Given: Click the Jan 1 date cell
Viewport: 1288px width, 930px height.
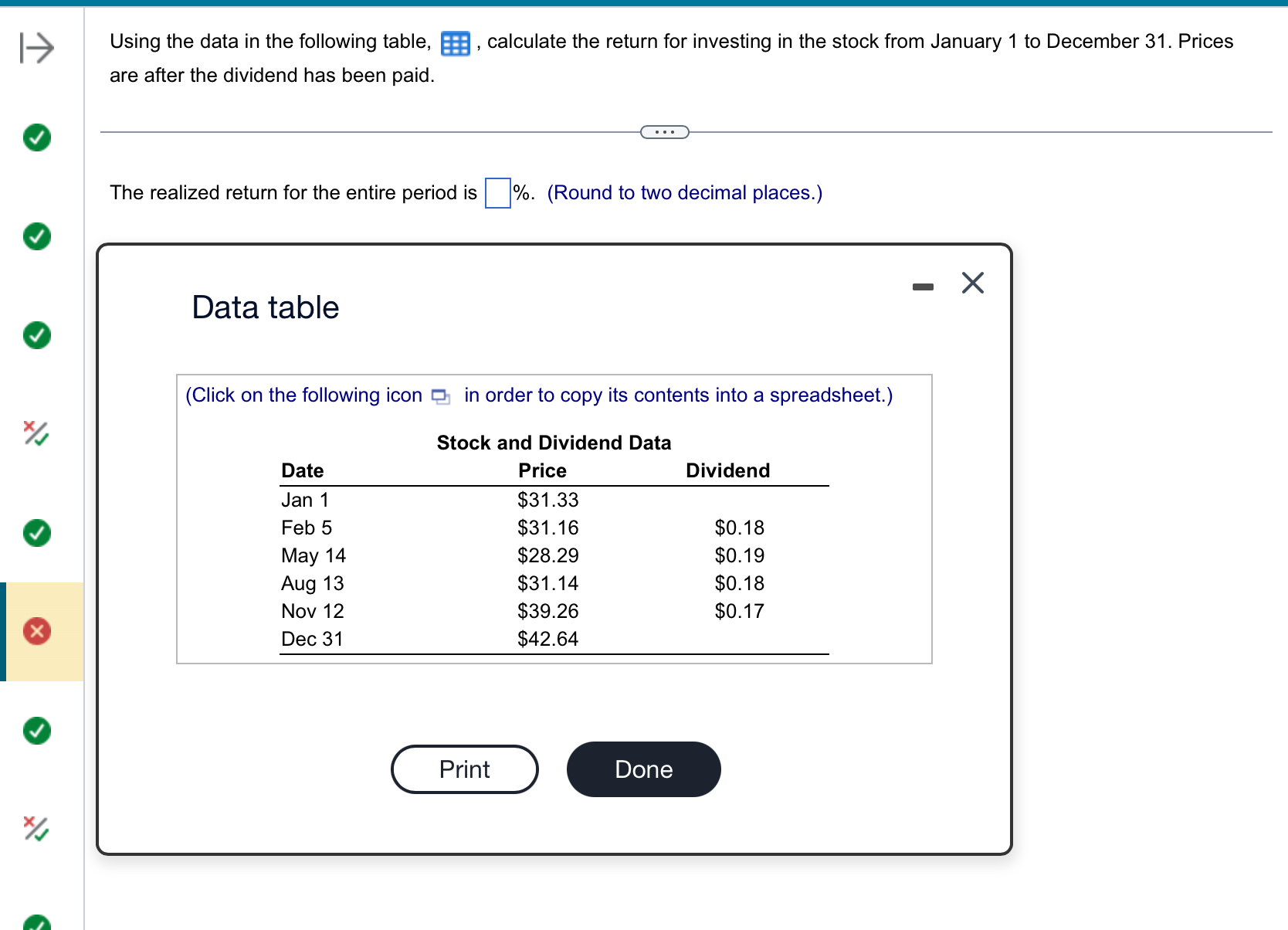Looking at the screenshot, I should pyautogui.click(x=305, y=501).
